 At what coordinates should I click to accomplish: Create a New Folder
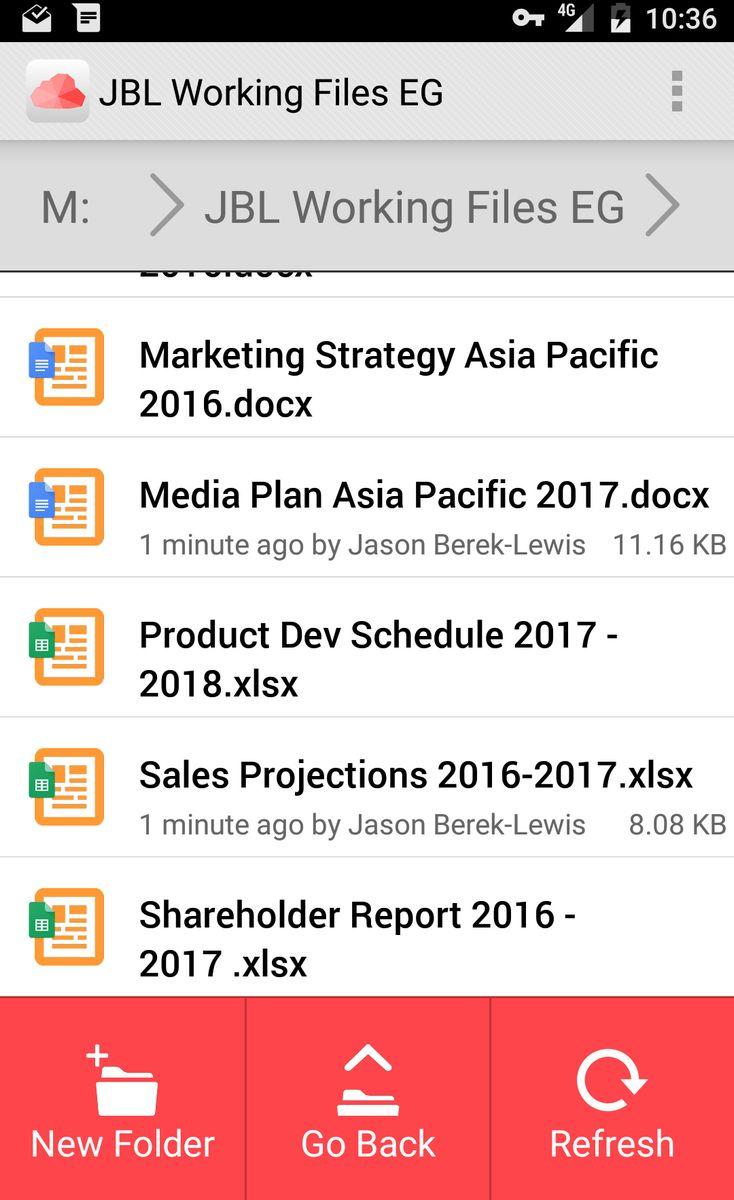122,1098
